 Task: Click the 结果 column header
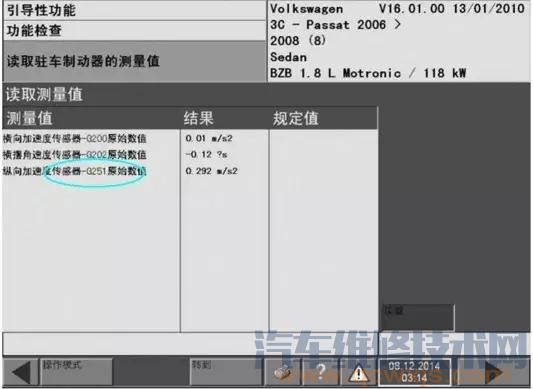tap(225, 118)
